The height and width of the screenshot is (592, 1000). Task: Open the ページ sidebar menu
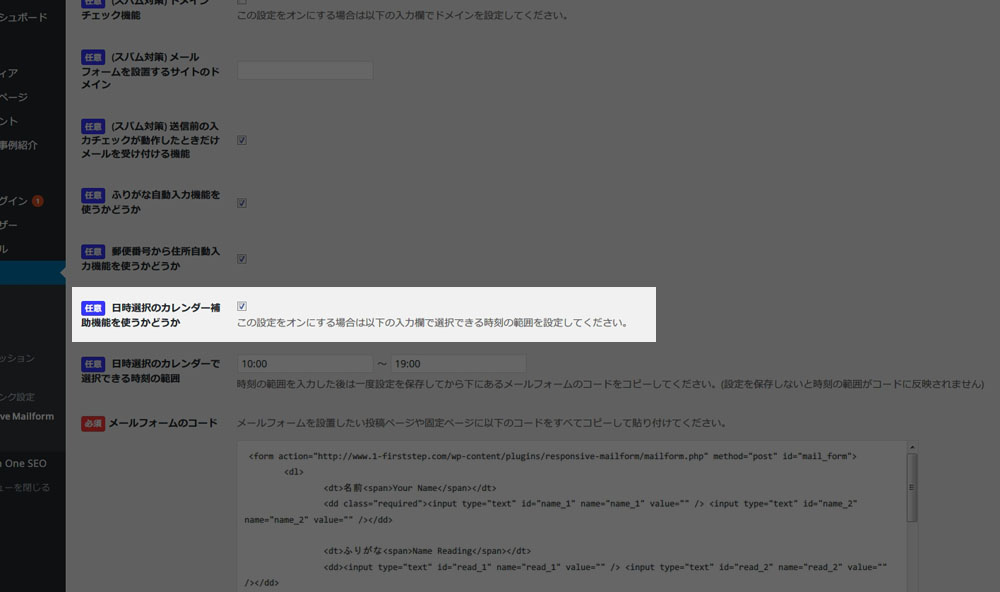click(x=14, y=97)
